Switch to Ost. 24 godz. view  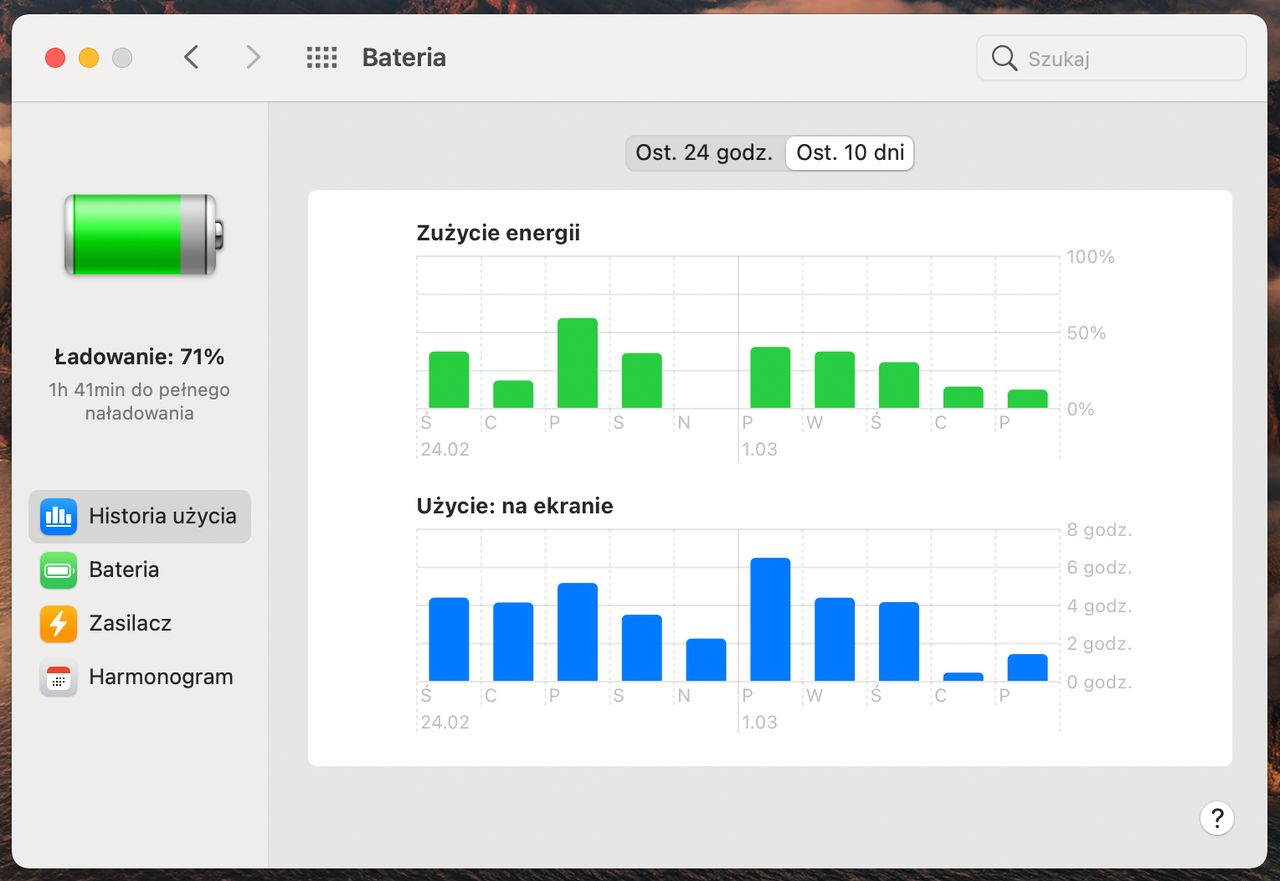click(704, 153)
